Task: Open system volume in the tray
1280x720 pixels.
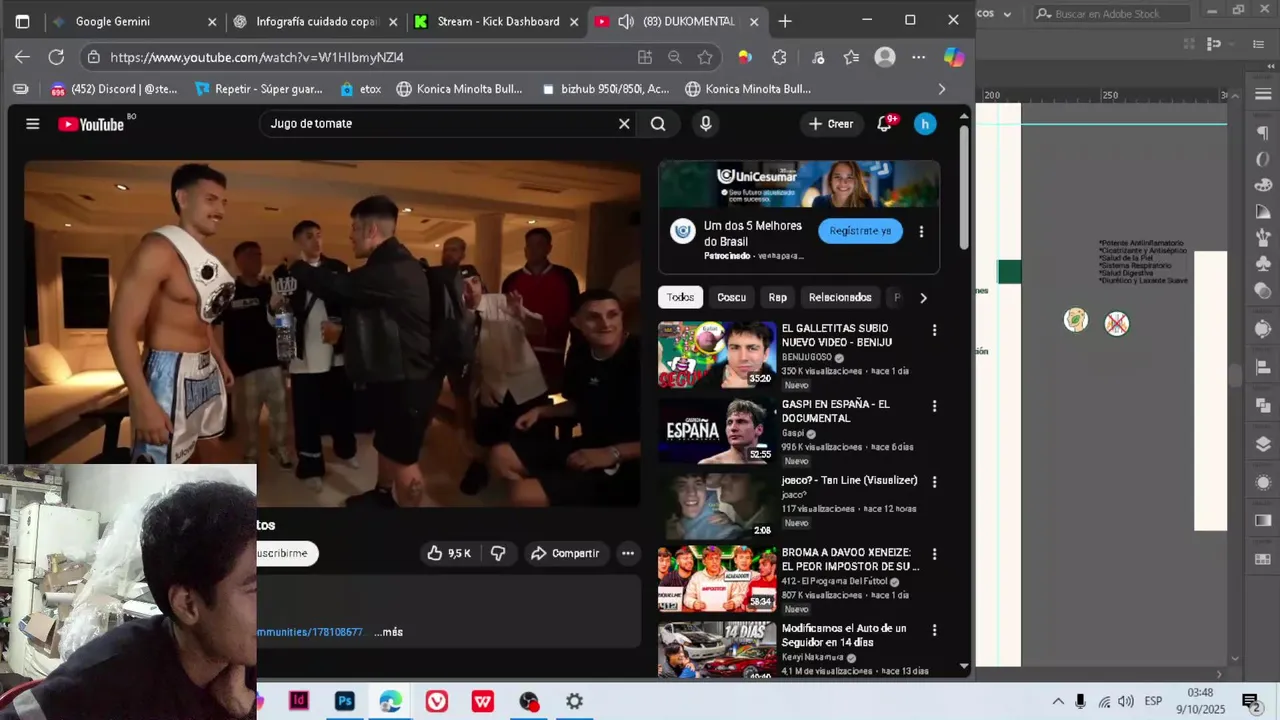Action: point(1126,701)
